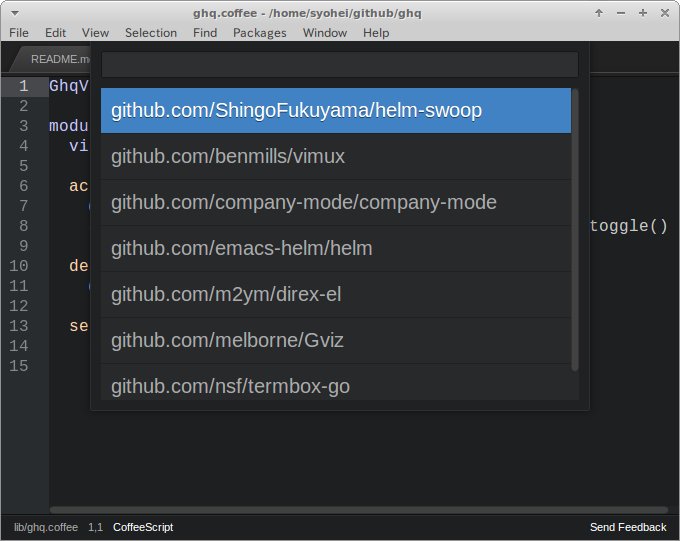The image size is (680, 541).
Task: Click the toggle() code text
Action: click(628, 226)
